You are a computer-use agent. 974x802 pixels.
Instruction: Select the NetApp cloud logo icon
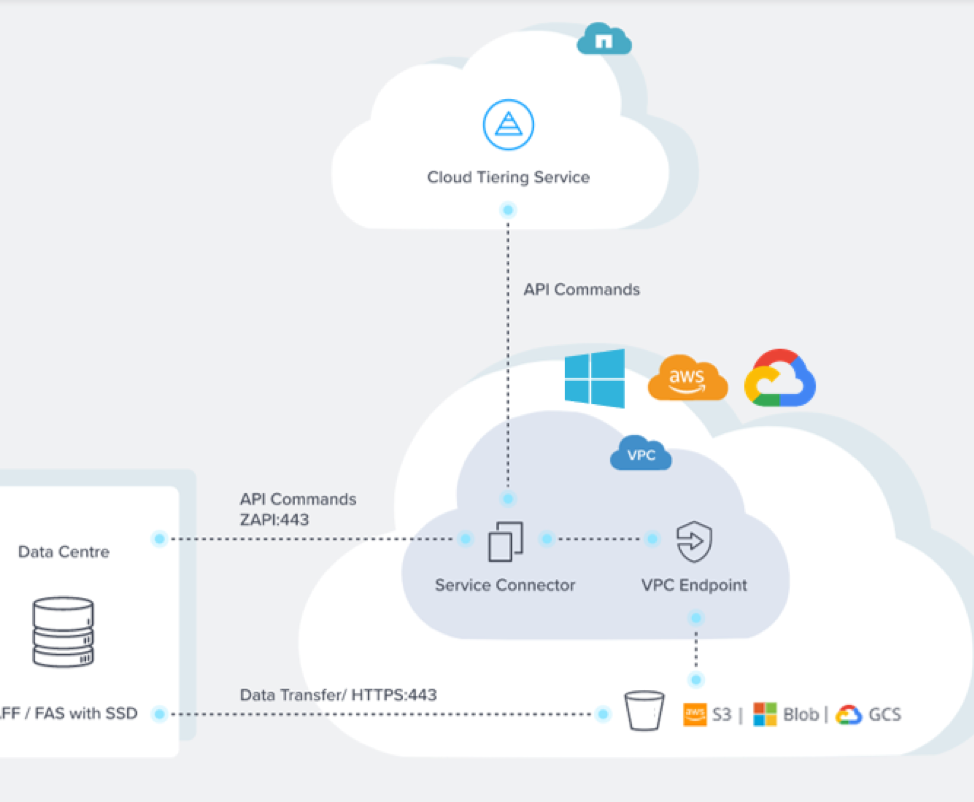[x=604, y=40]
